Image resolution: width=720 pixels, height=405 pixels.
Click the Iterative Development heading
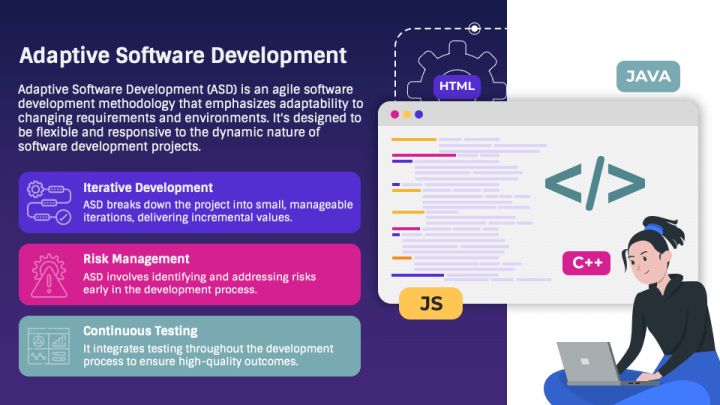pos(148,188)
